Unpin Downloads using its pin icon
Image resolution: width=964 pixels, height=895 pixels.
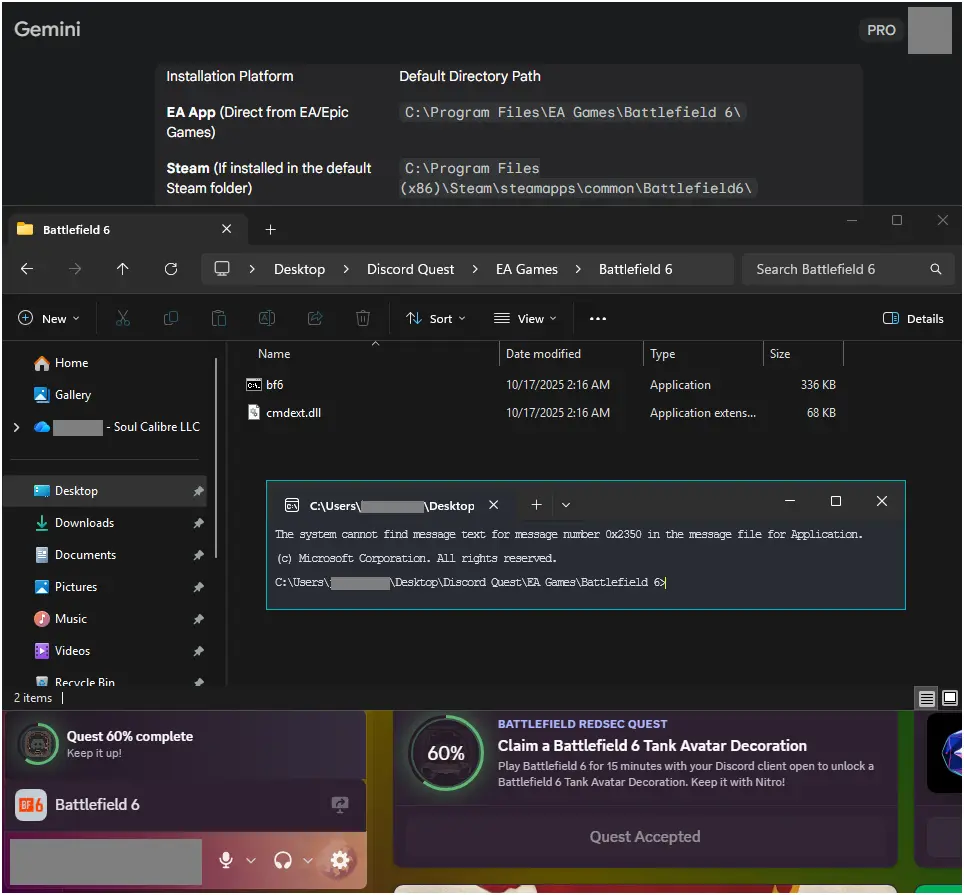tap(198, 523)
